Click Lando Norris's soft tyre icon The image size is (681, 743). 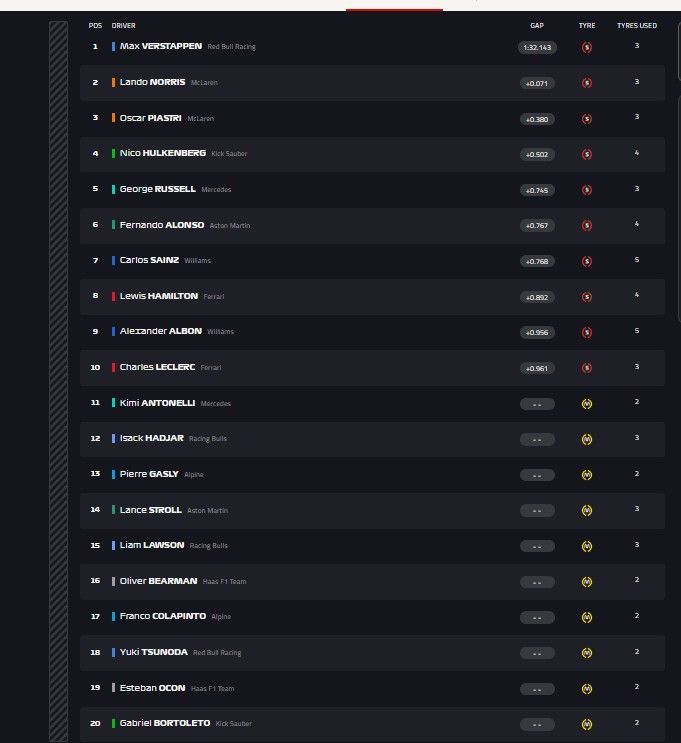pyautogui.click(x=587, y=83)
